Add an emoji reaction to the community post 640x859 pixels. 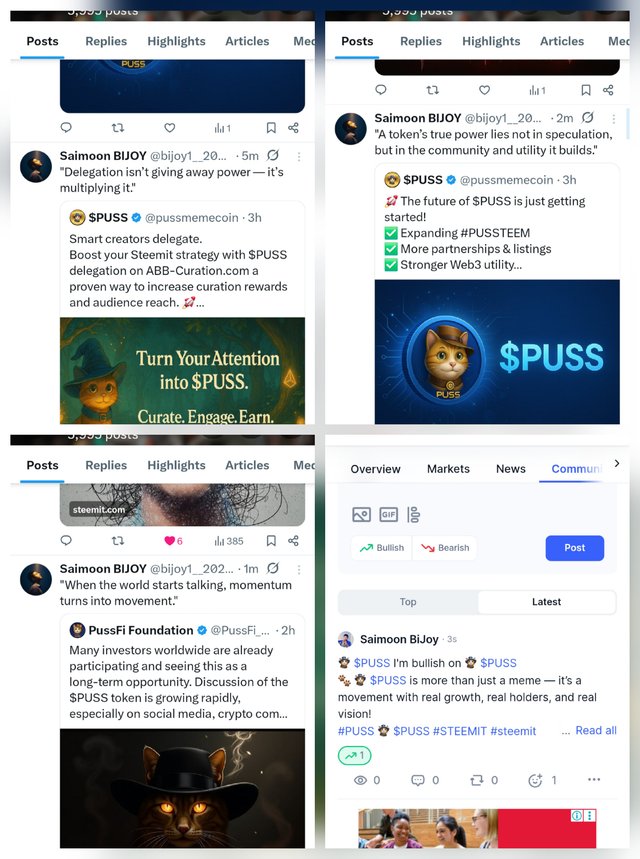pos(535,780)
